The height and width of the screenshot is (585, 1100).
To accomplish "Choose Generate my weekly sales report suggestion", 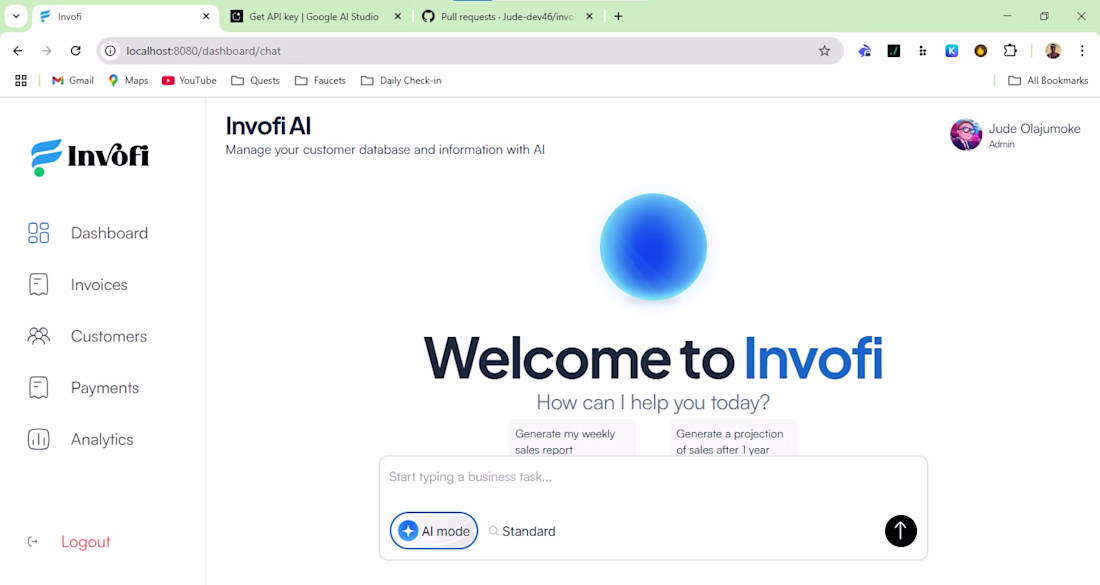I will [x=572, y=441].
